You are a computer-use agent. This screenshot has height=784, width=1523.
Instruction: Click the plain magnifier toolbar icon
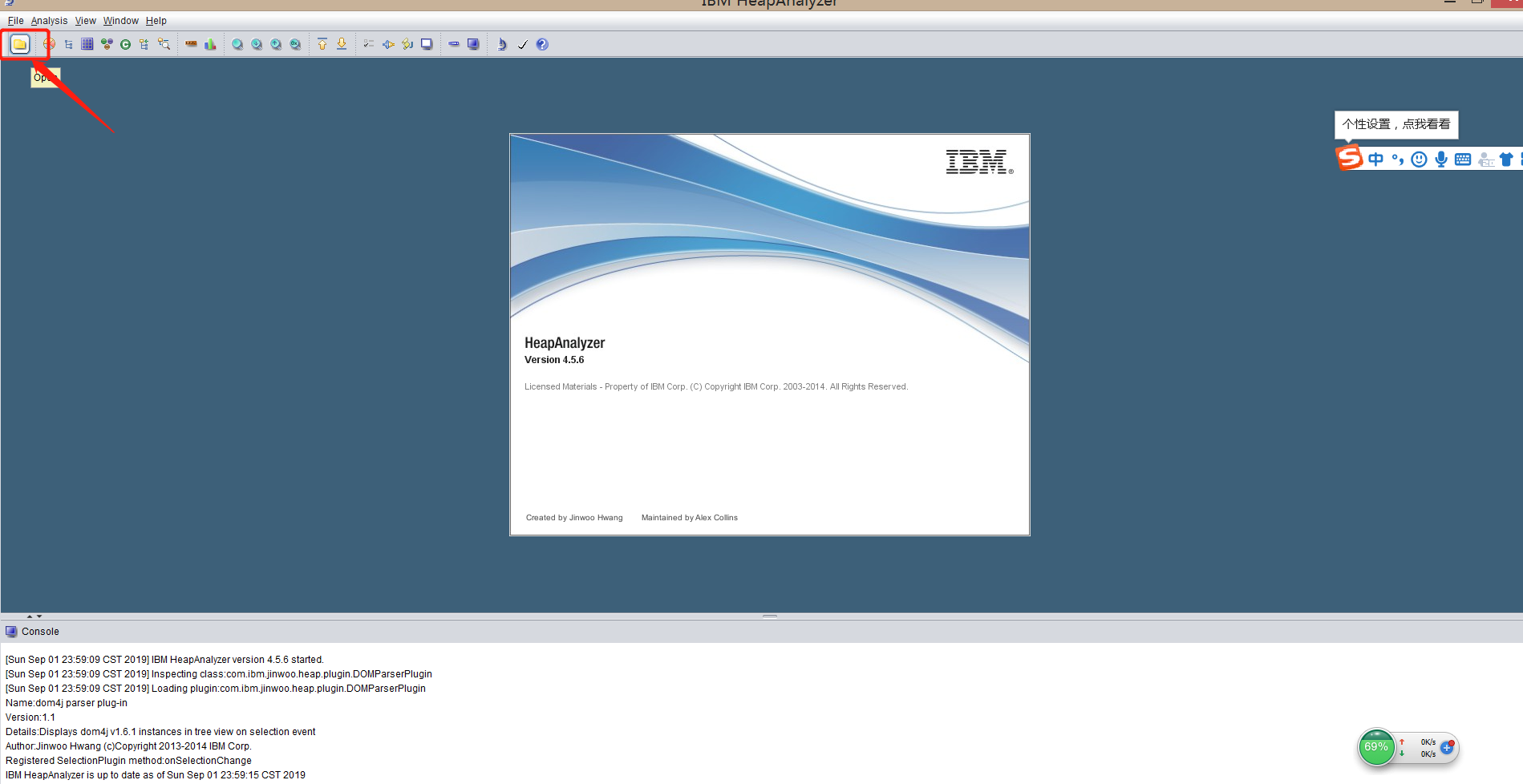point(237,44)
